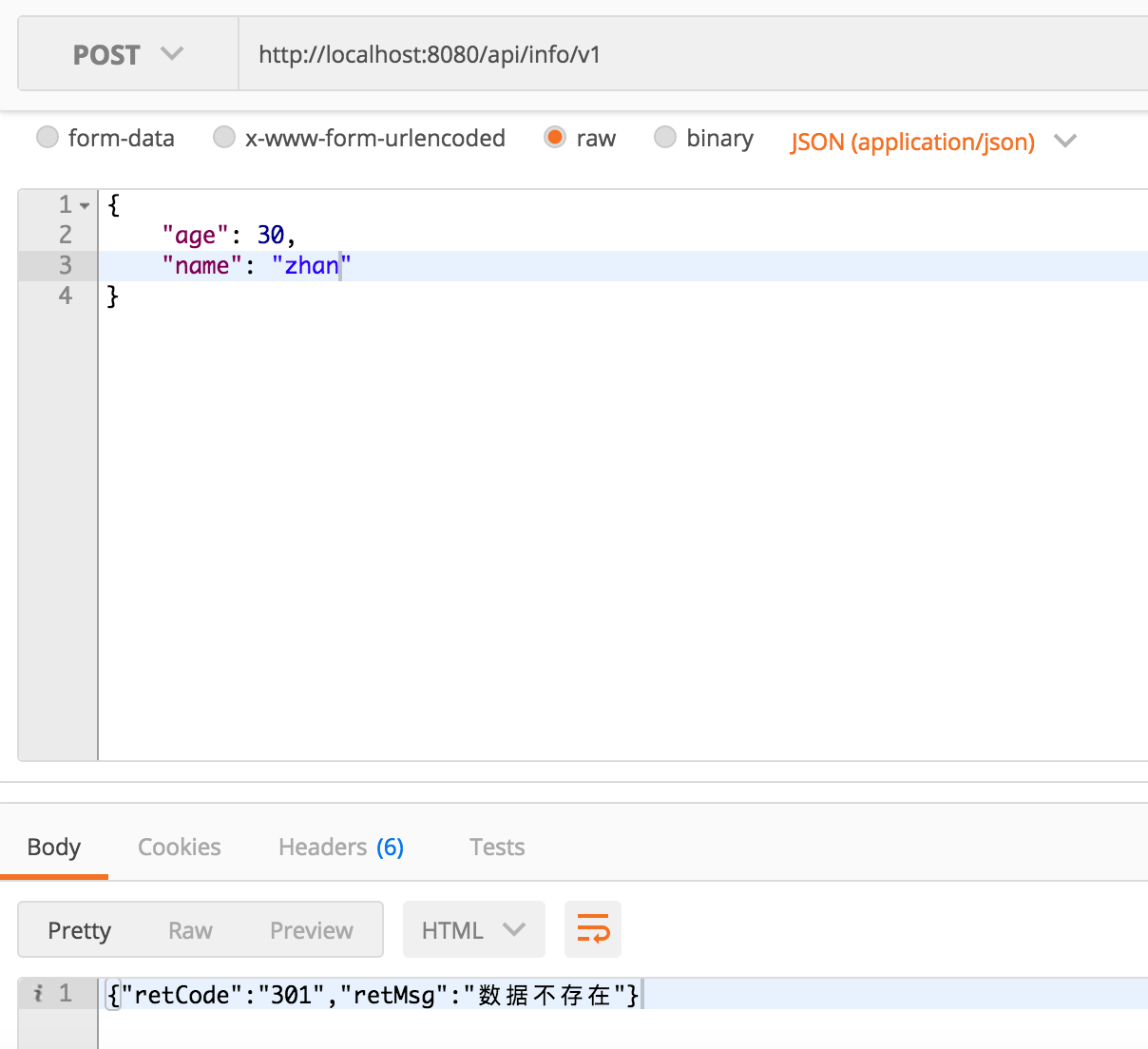Viewport: 1148px width, 1049px height.
Task: Click the "name" key in request body
Action: point(202,265)
